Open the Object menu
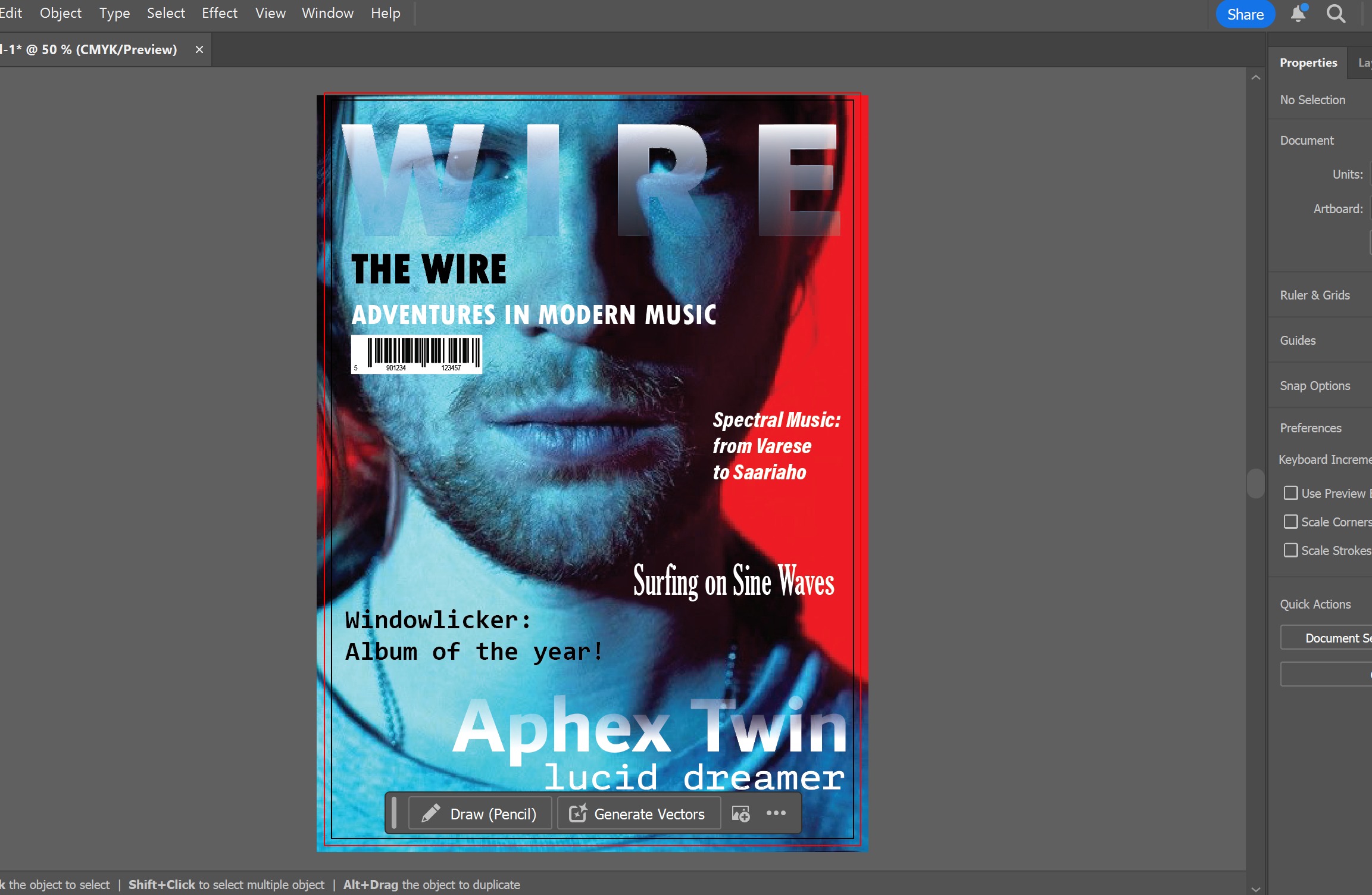 (x=61, y=13)
